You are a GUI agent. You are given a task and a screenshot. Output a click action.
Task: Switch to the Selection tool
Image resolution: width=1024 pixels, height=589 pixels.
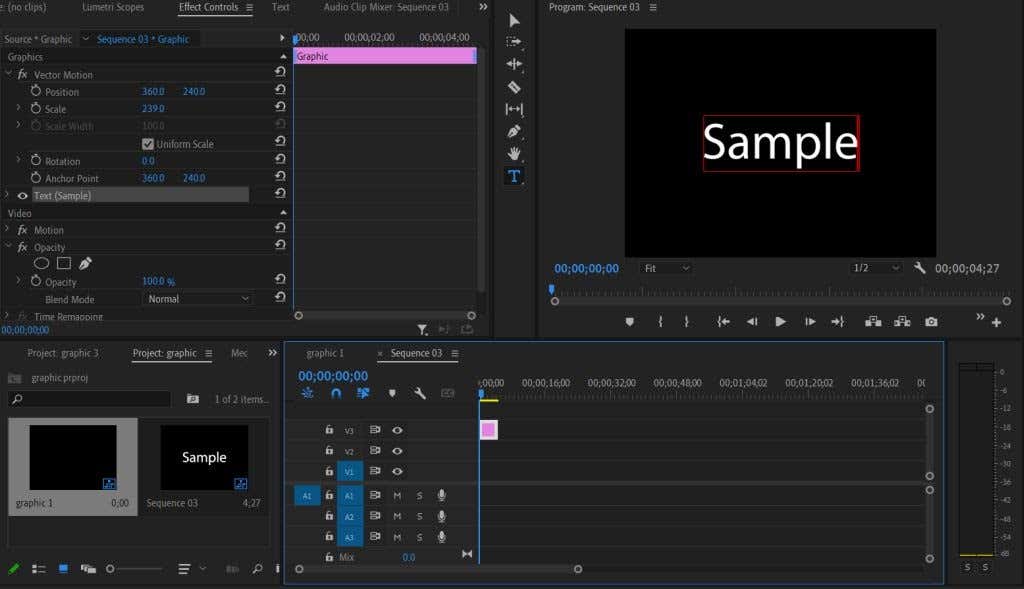tap(514, 20)
